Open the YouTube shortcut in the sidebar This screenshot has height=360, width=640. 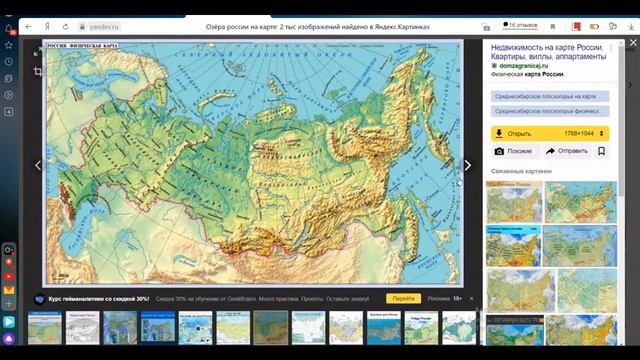9,277
